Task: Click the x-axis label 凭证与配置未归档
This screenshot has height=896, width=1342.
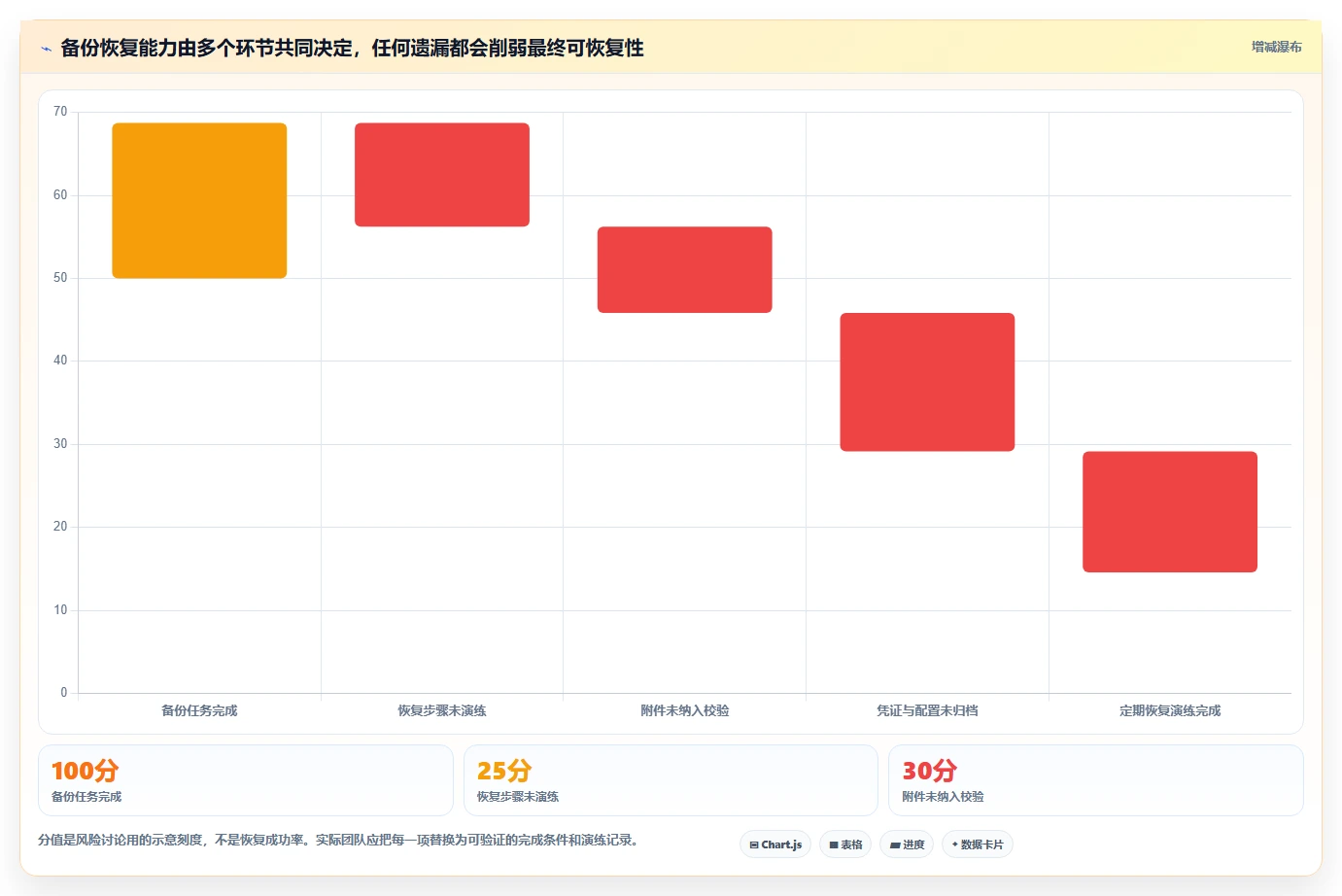Action: 927,710
